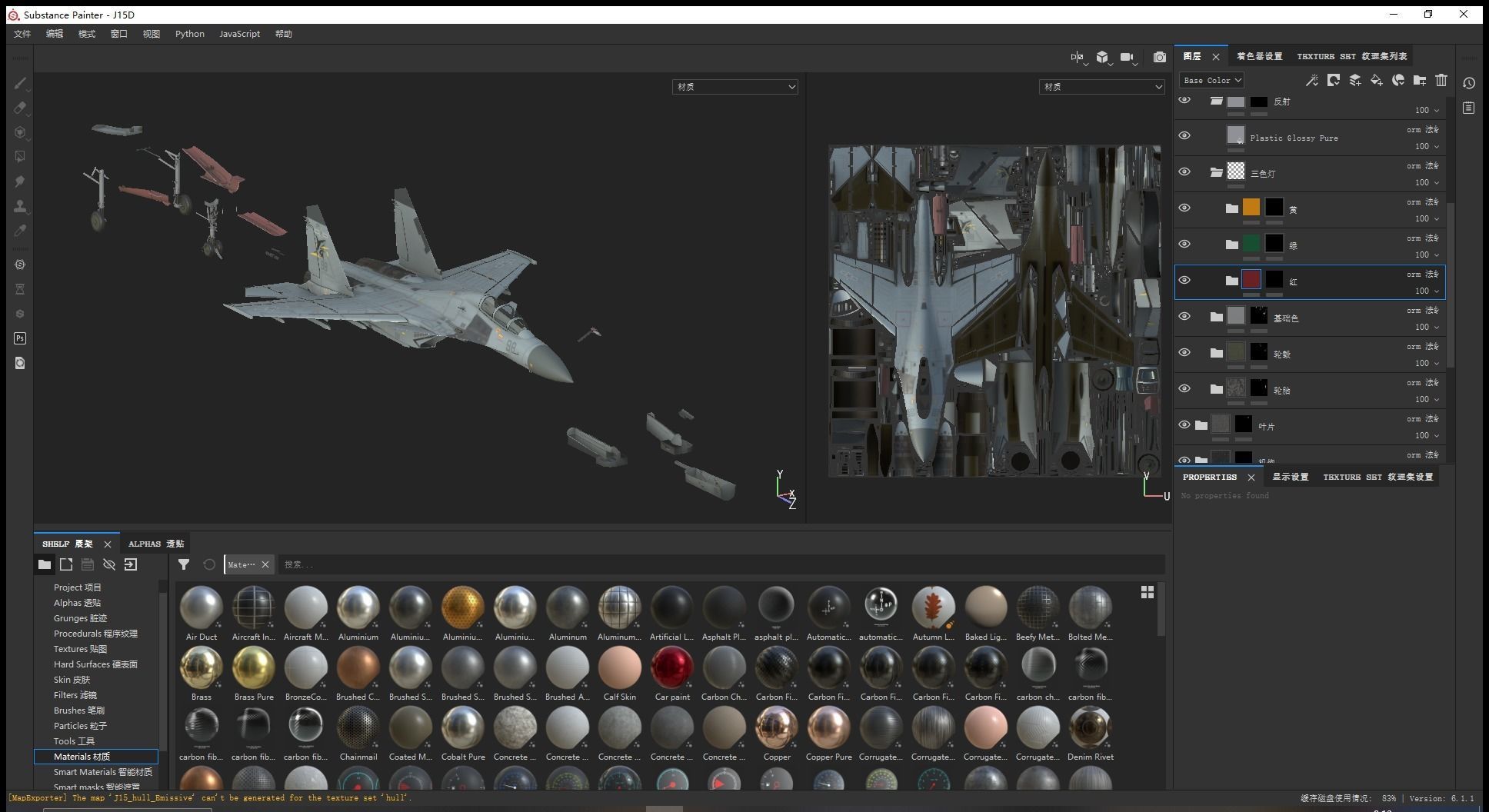Select the Eraser tool in left toolbar
This screenshot has height=812, width=1489.
(20, 108)
